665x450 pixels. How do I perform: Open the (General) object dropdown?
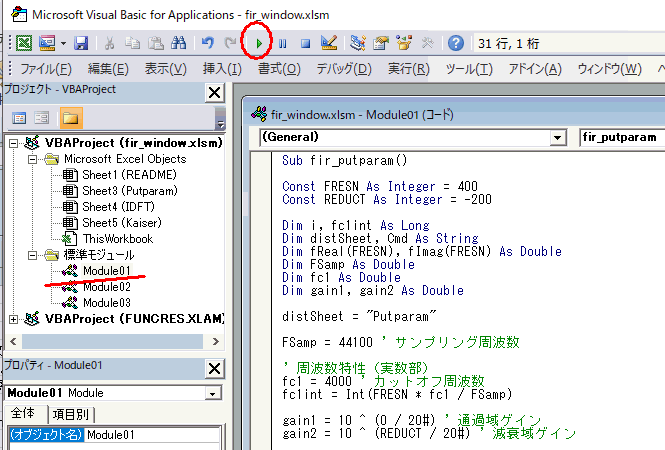tap(557, 137)
